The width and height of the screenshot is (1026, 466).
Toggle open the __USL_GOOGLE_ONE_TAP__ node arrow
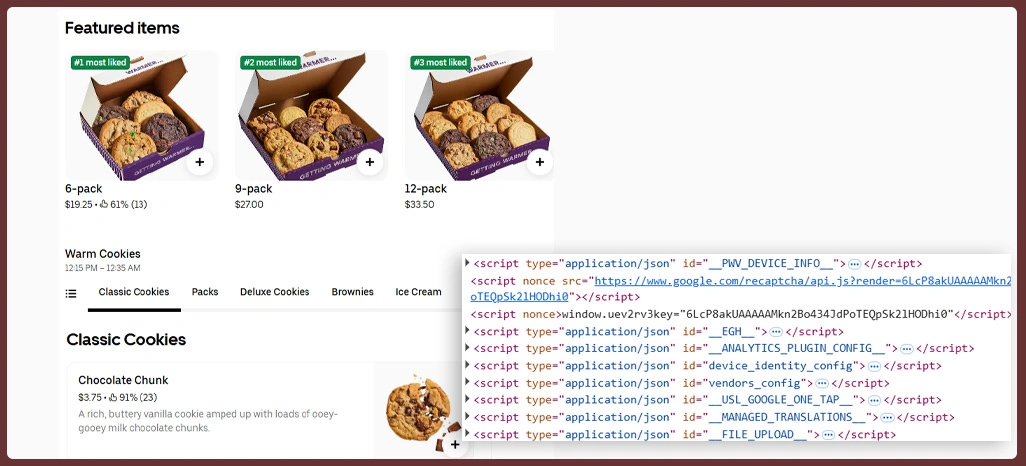[467, 400]
